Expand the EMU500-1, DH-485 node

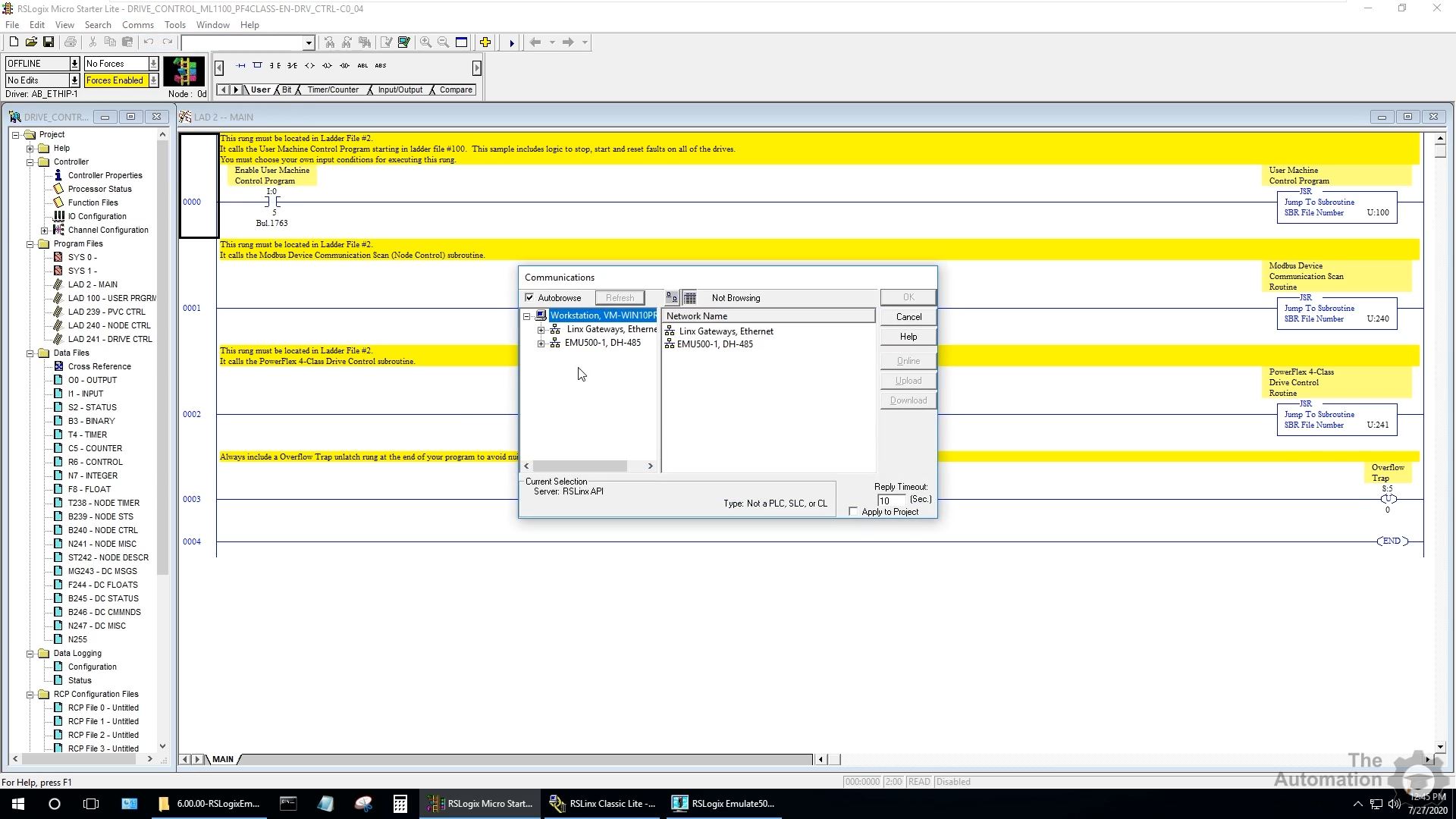pos(541,344)
